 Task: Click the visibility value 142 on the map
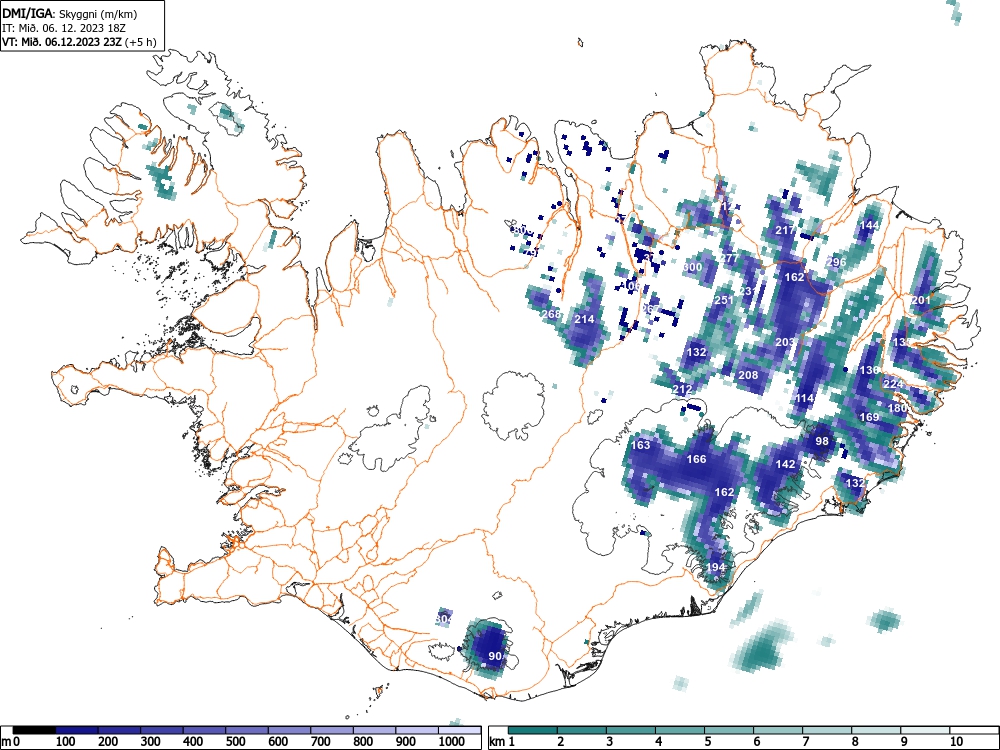pos(786,464)
